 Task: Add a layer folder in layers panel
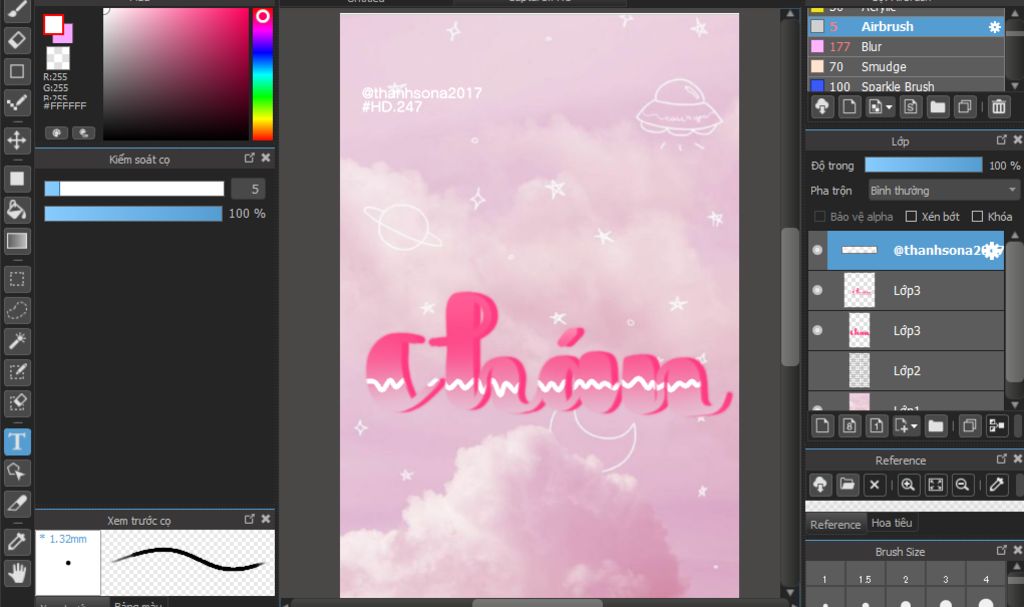936,426
